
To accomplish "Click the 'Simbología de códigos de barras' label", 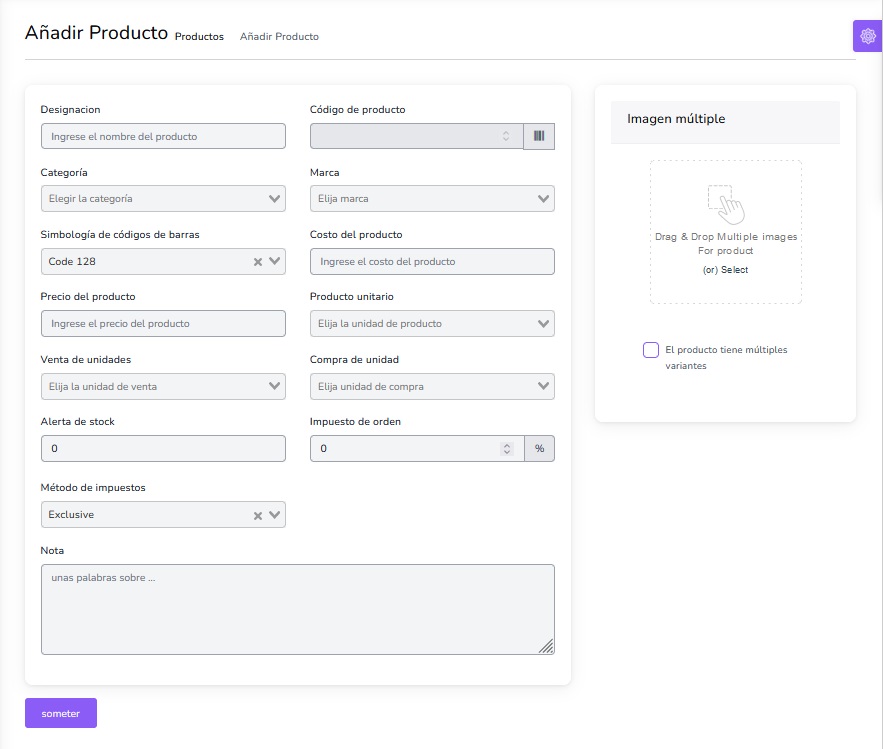I will pyautogui.click(x=120, y=235).
